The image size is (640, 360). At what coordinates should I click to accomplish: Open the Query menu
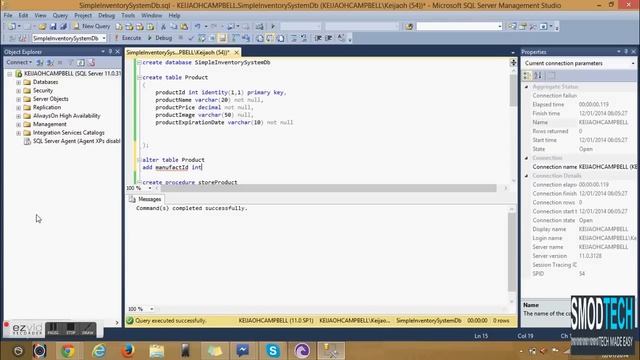coord(60,16)
